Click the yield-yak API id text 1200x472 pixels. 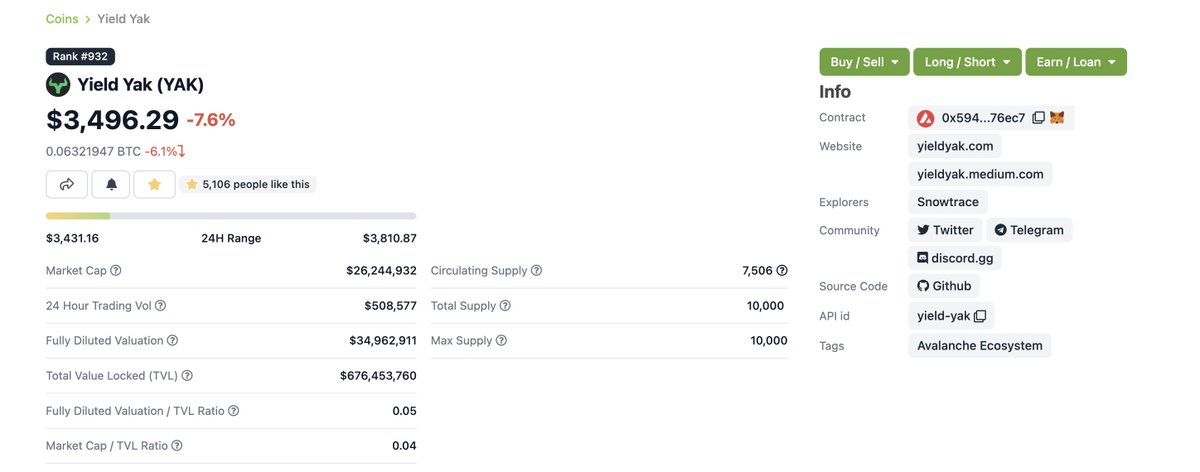tap(944, 316)
